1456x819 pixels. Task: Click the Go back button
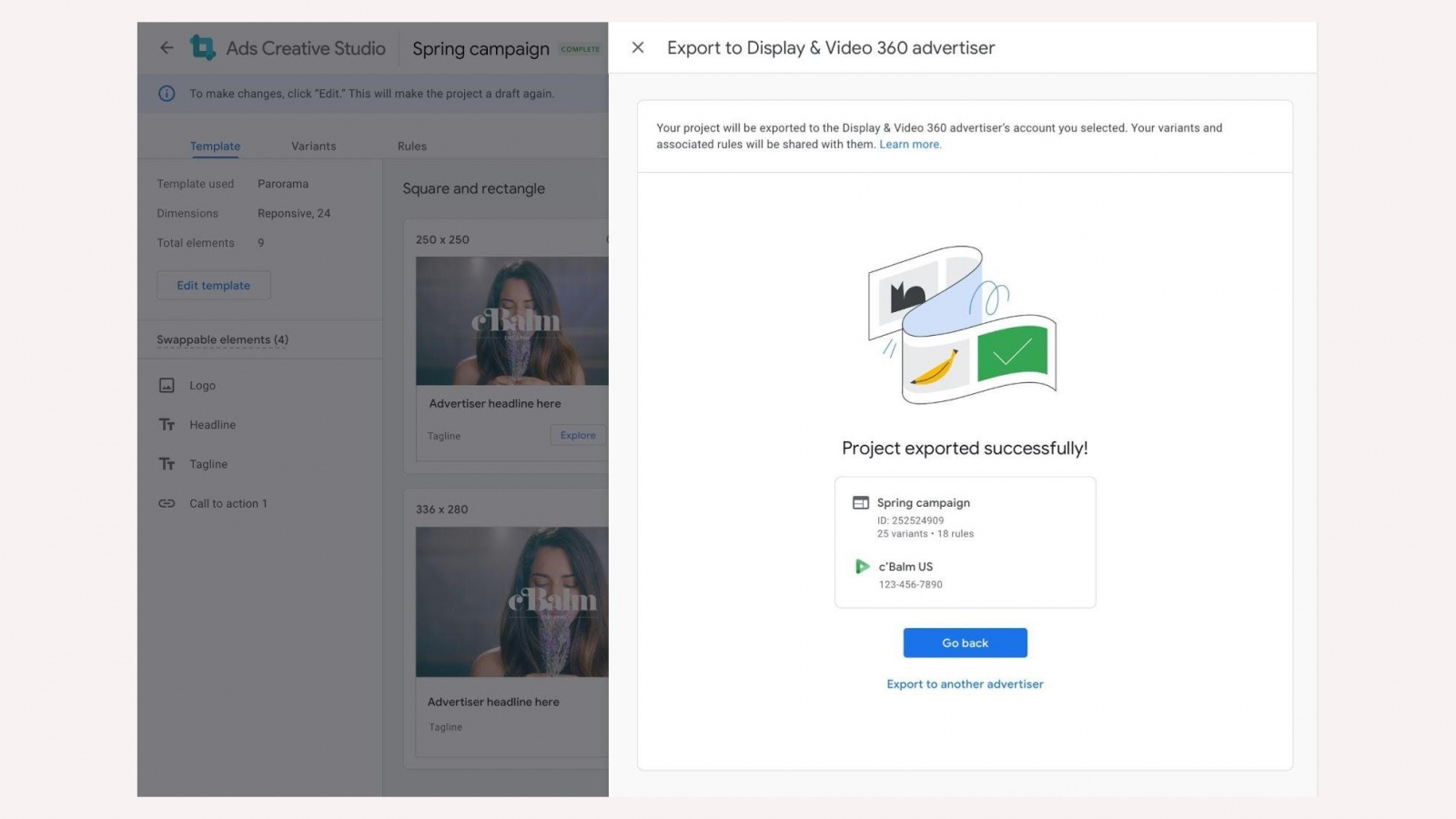[x=965, y=642]
